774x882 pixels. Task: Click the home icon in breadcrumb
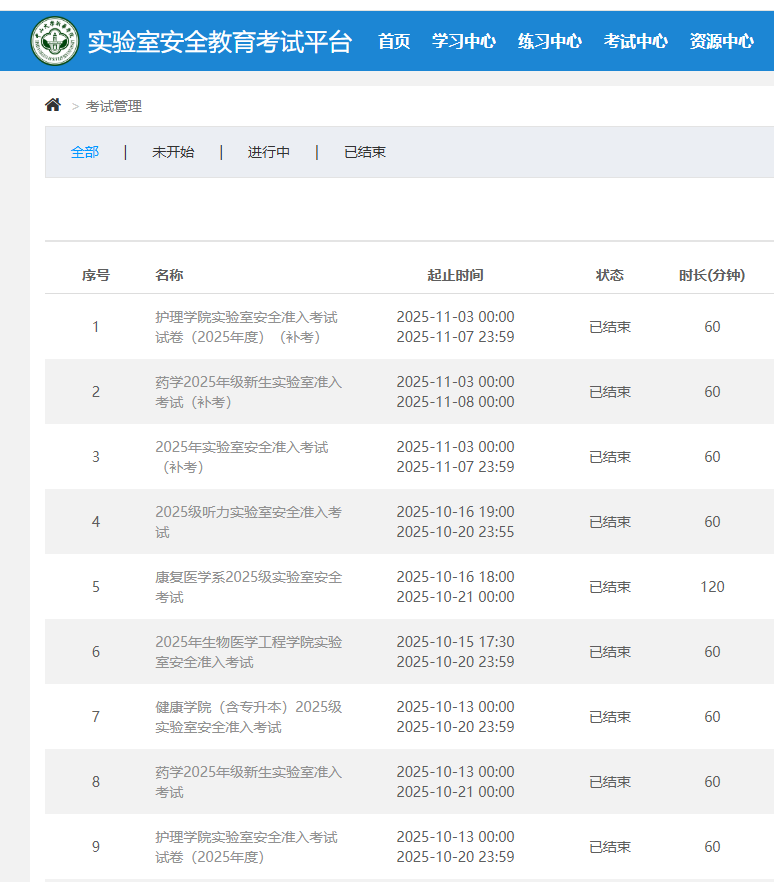(x=53, y=105)
